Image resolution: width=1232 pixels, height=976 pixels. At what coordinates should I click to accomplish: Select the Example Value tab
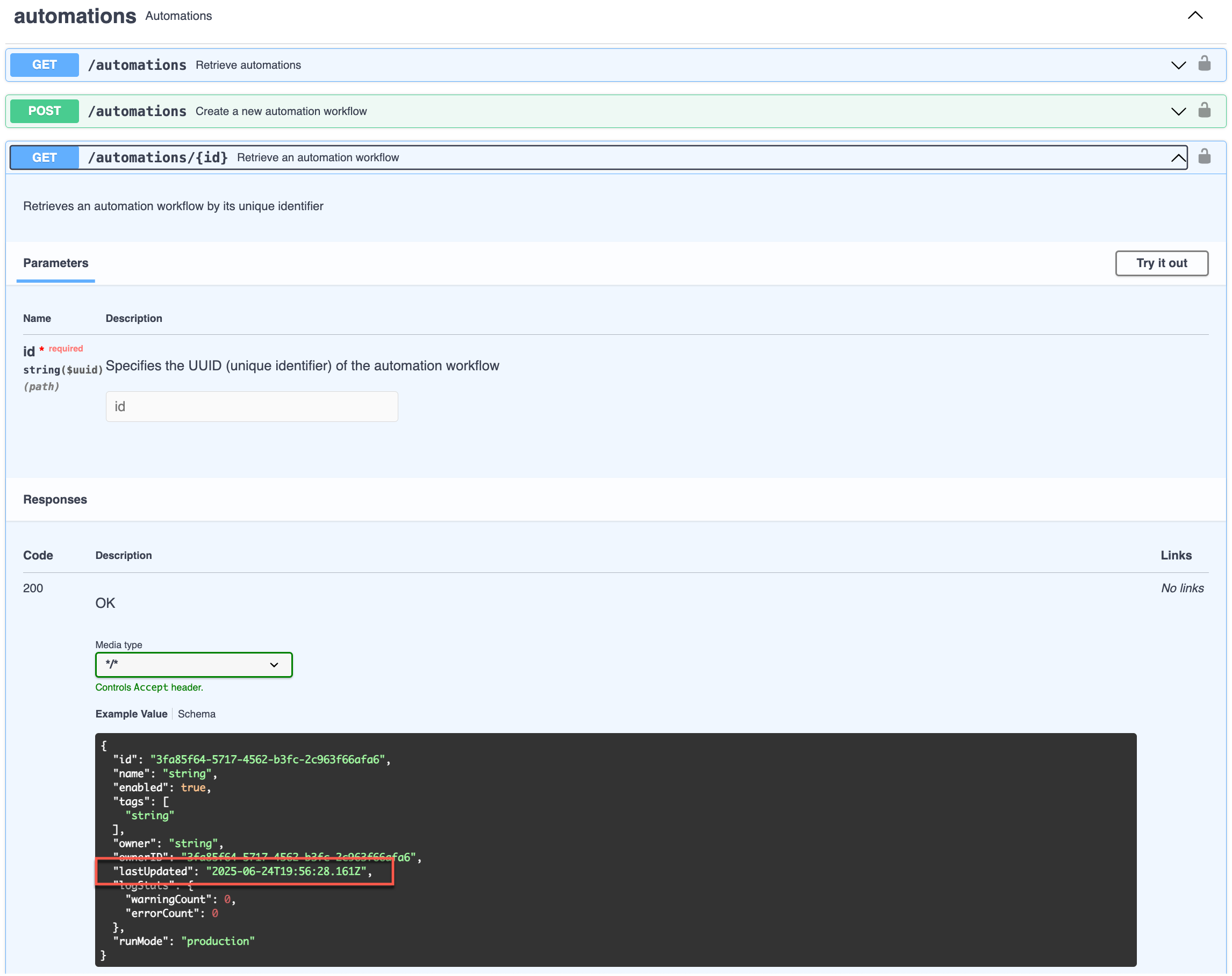(x=132, y=714)
